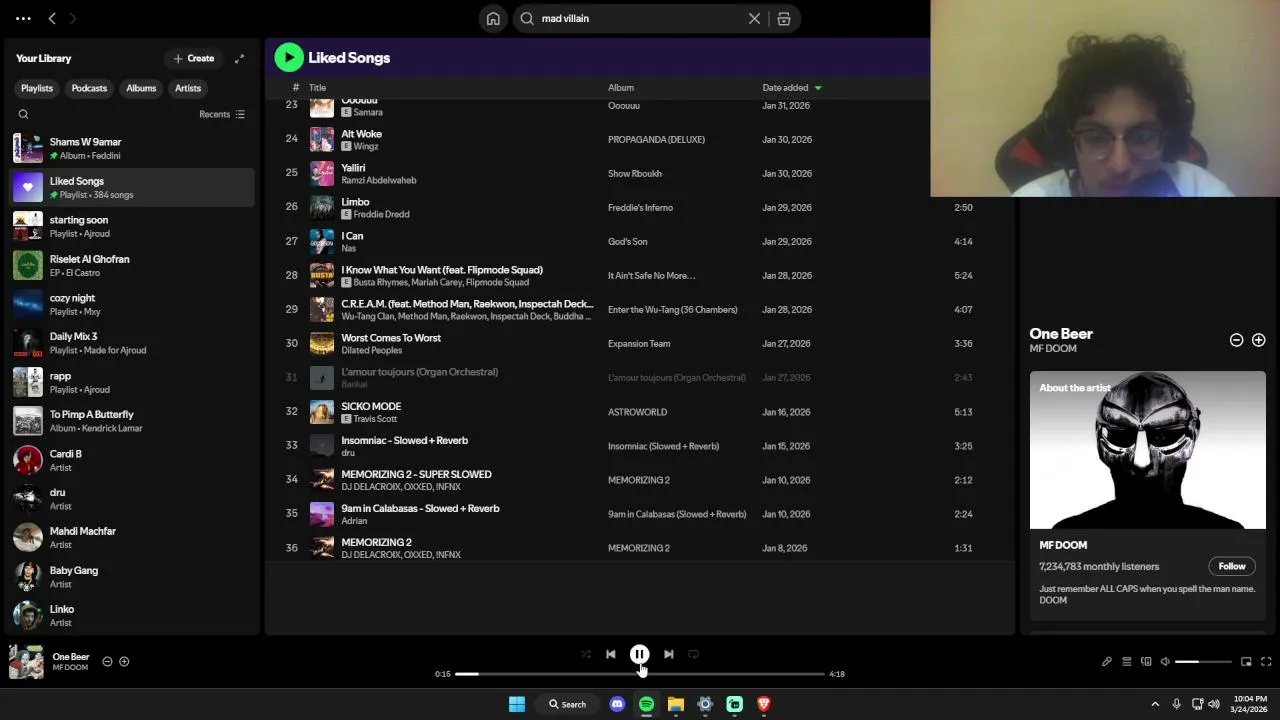This screenshot has height=720, width=1280.
Task: Skip to the next track
Action: (x=668, y=654)
